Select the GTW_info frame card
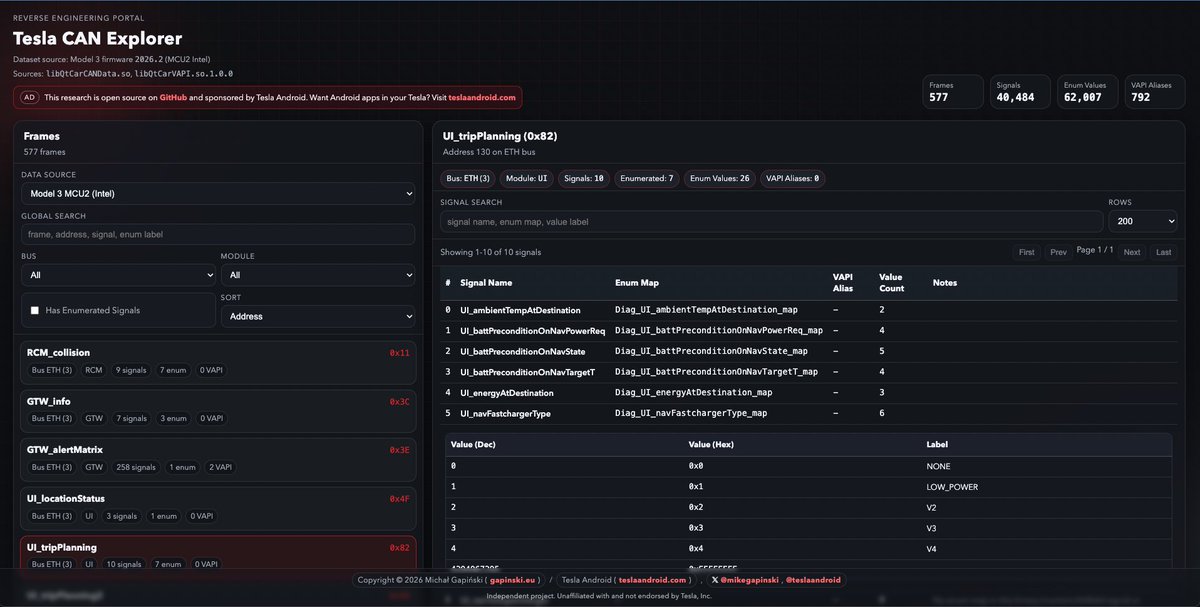 [218, 412]
